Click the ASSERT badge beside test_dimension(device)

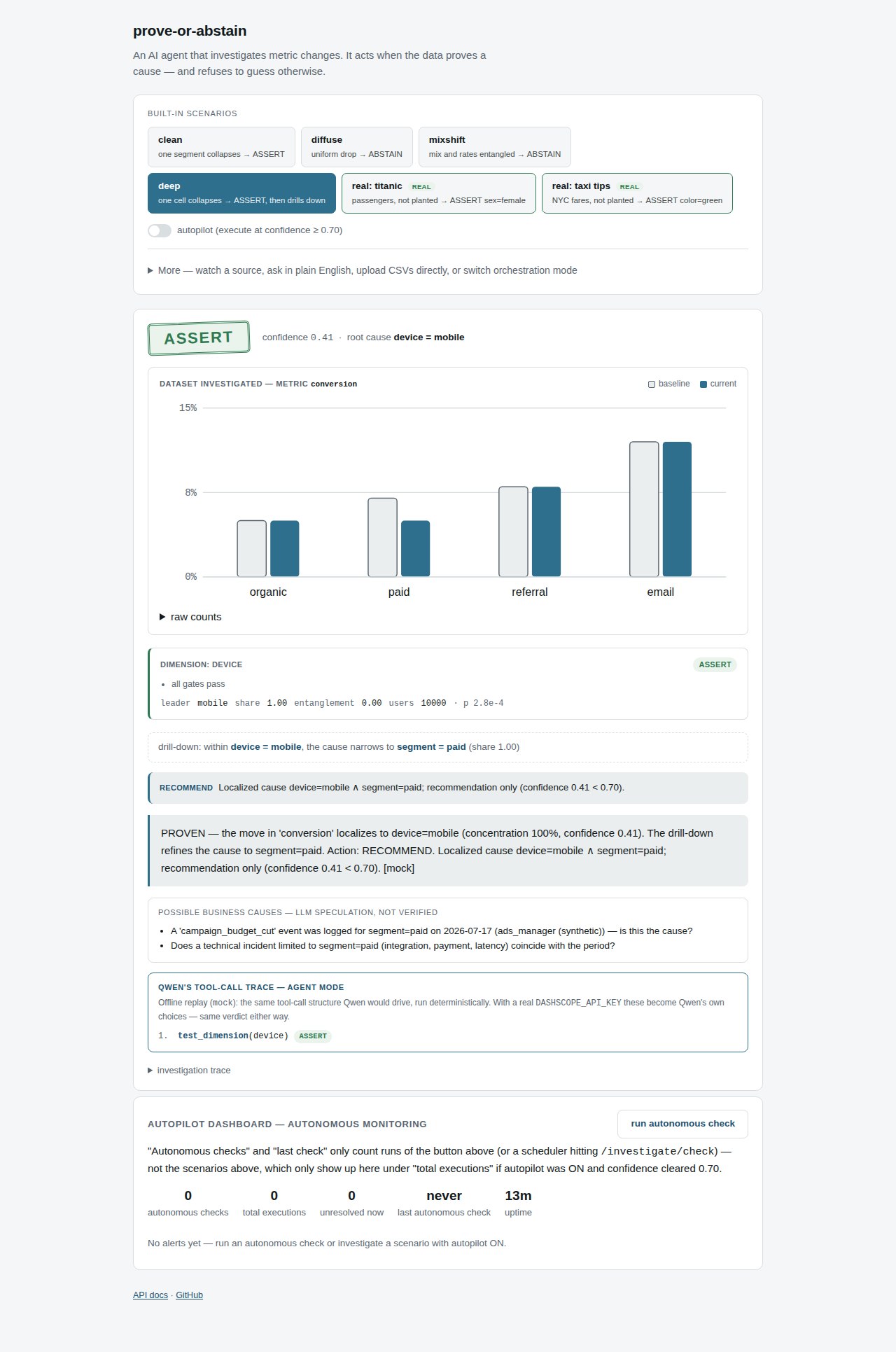313,1036
